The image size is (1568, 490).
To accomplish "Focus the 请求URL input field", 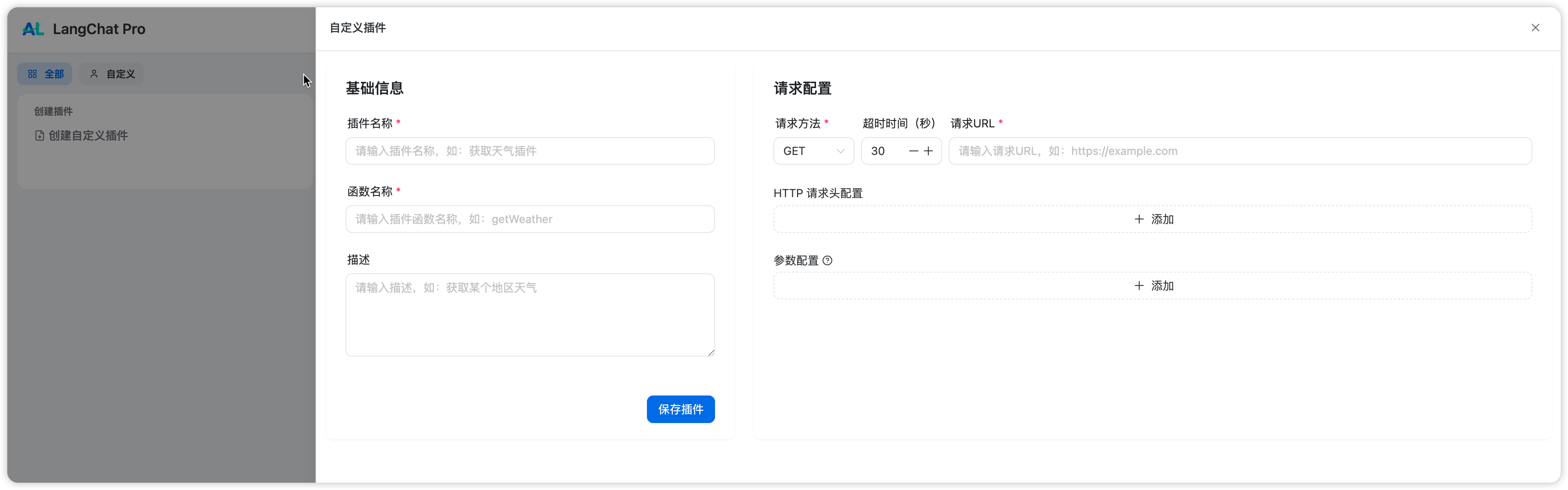I will pos(1239,151).
